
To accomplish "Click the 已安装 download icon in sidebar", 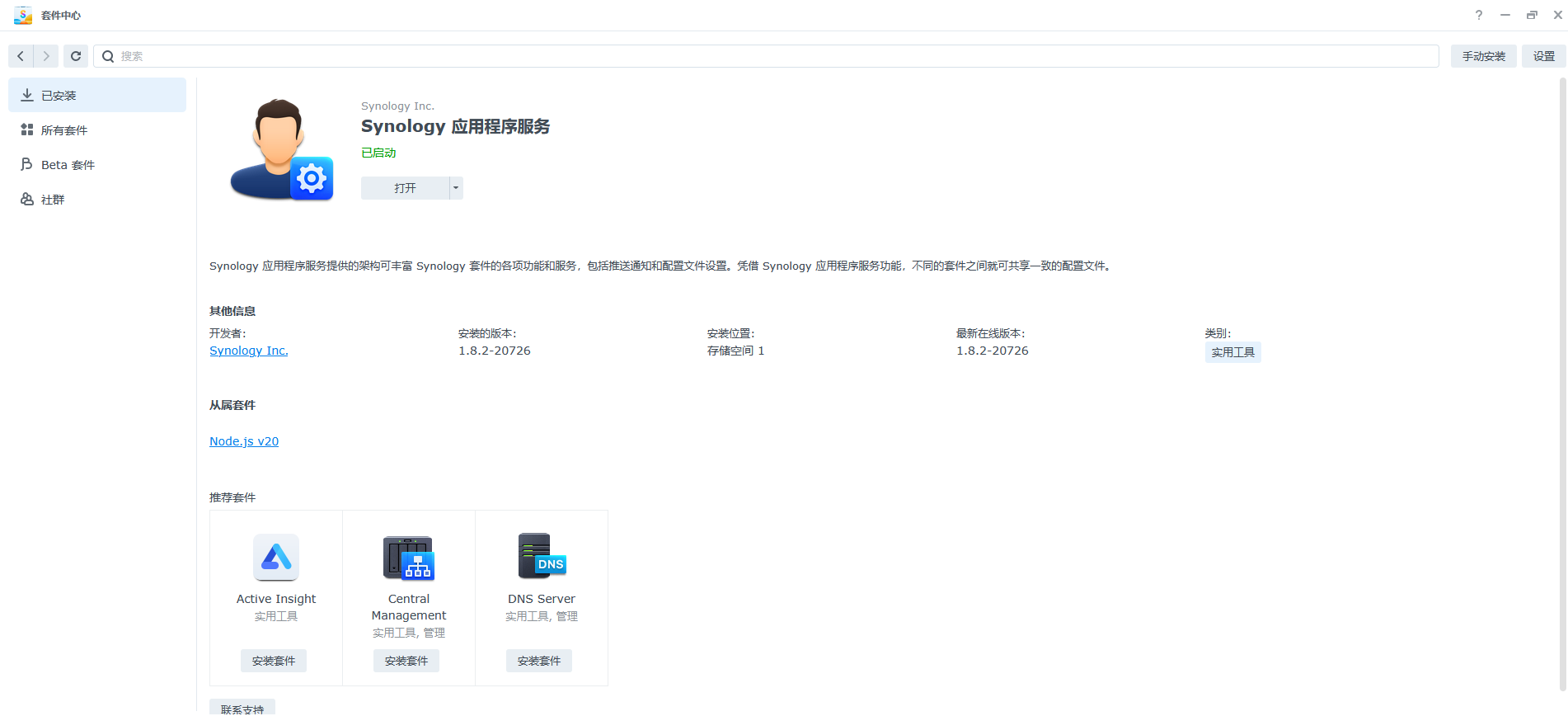I will (27, 95).
